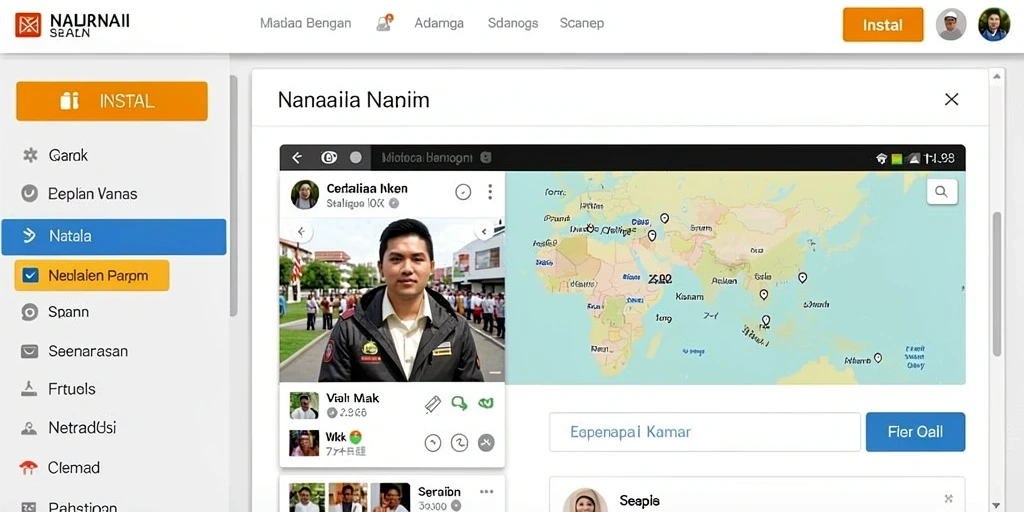
Task: Click the map search magnifier button
Action: pos(942,192)
